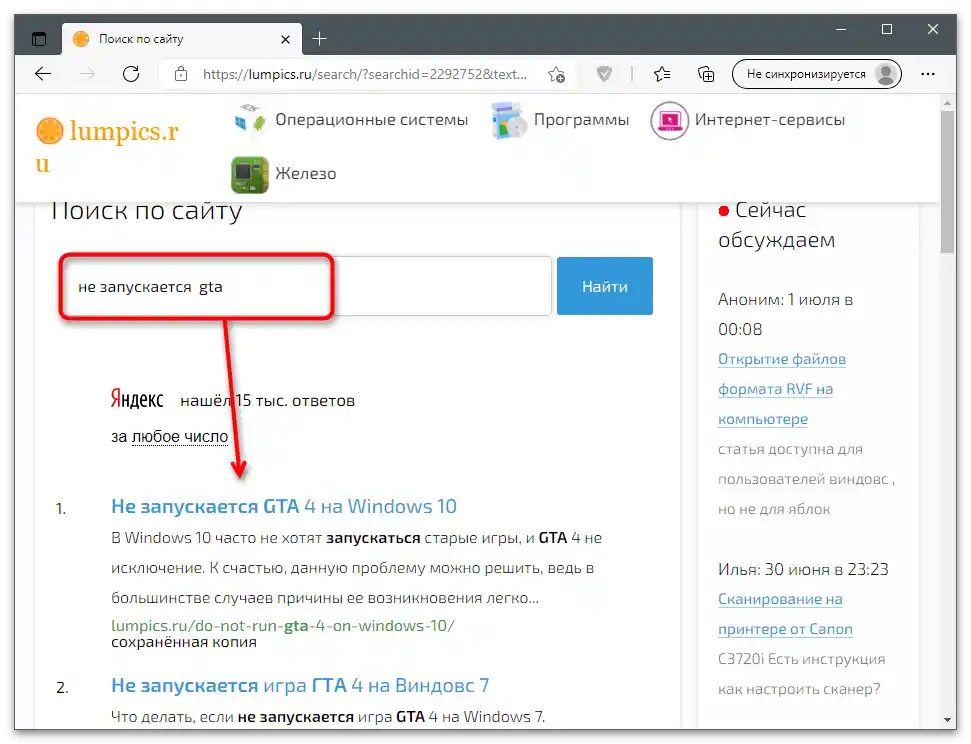
Task: Click the address bar URL
Action: click(x=365, y=74)
